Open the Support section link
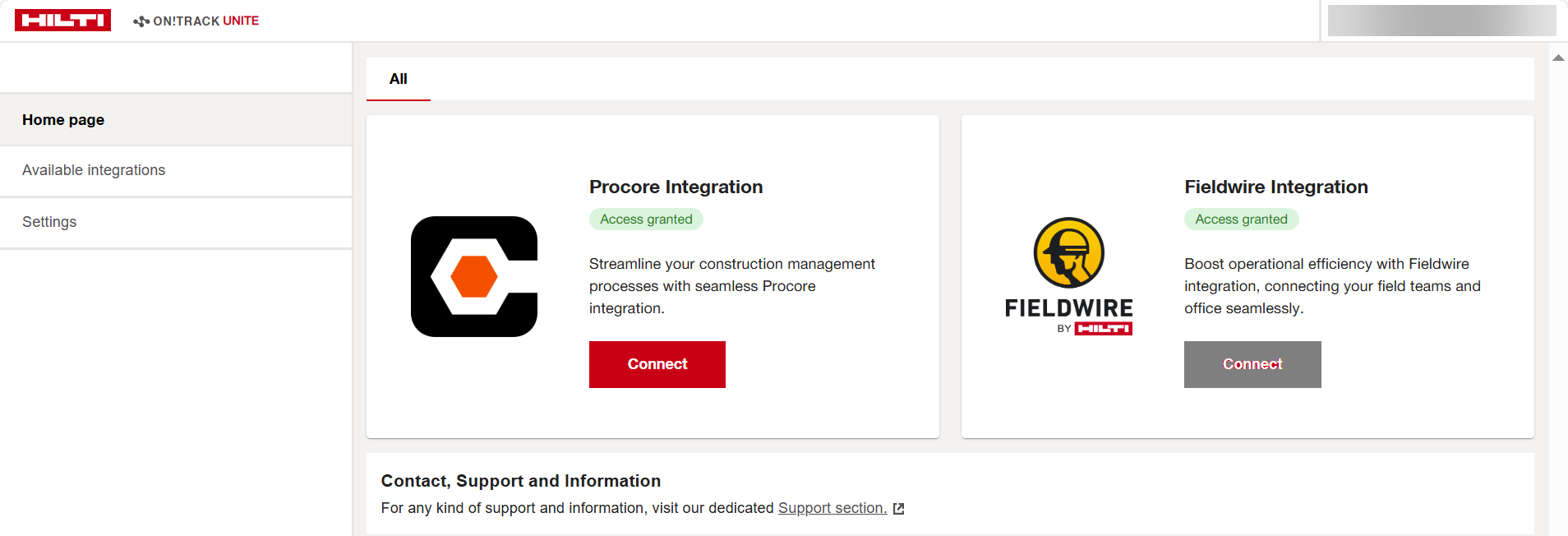1568x536 pixels. click(x=832, y=508)
